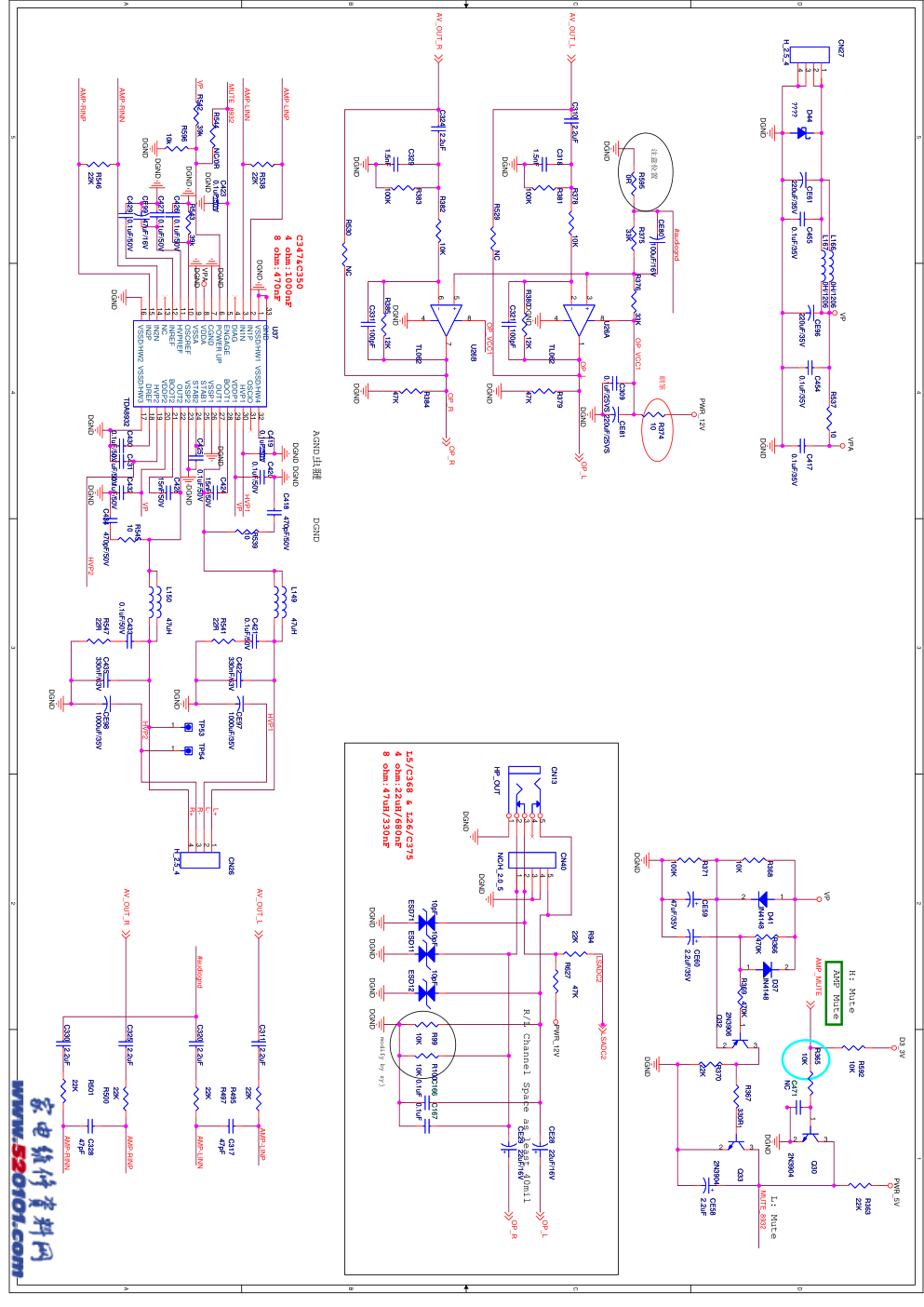Viewport: 924px width, 1307px height.
Task: Click the cyan circle around R365
Action: (806, 1058)
